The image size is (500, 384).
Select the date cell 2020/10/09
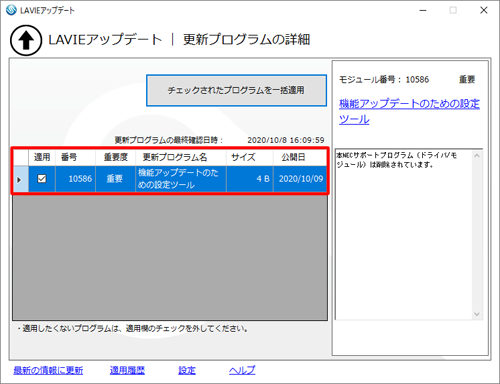click(x=300, y=179)
